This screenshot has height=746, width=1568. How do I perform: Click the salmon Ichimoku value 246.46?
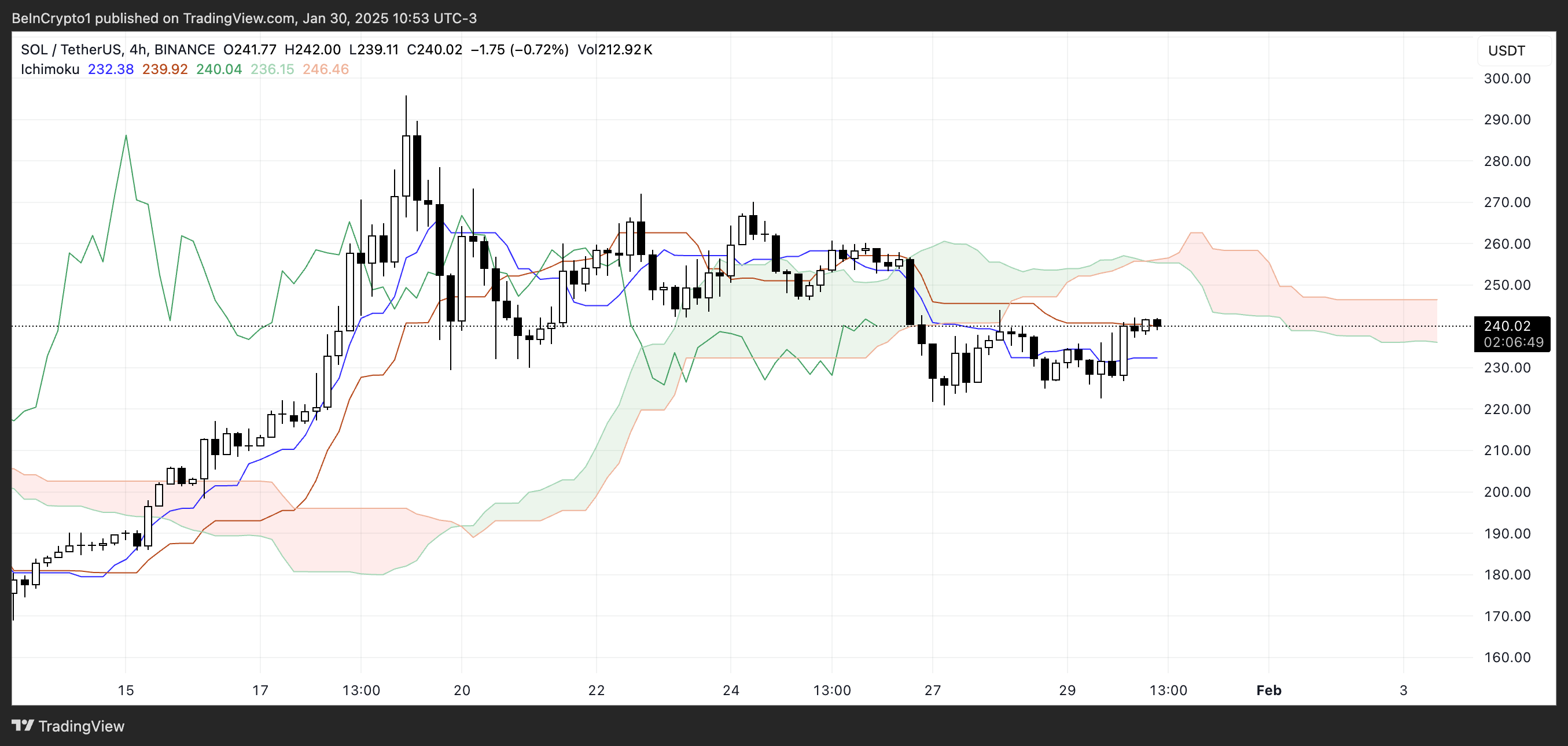pyautogui.click(x=326, y=69)
